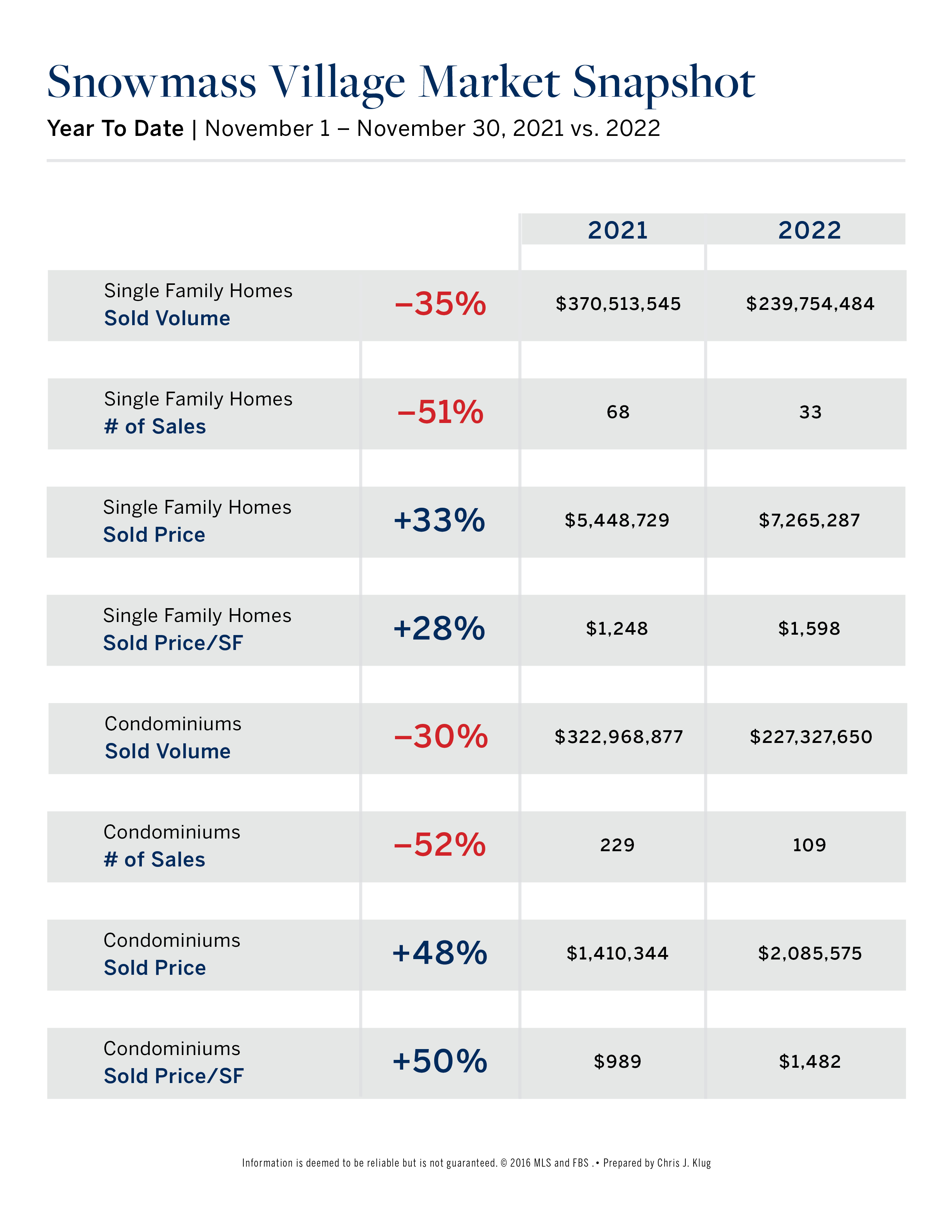Click the Condominiums Sold Volume label
The height and width of the screenshot is (1232, 952).
click(x=172, y=737)
